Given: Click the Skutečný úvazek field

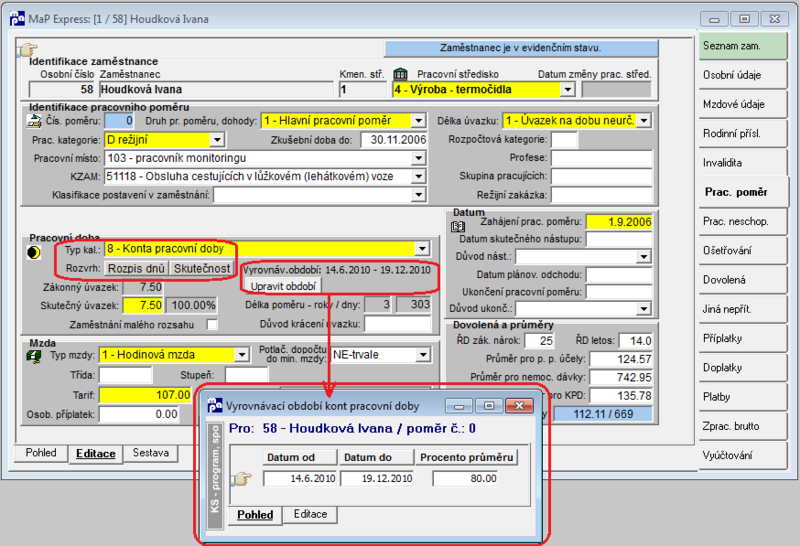Looking at the screenshot, I should point(143,306).
